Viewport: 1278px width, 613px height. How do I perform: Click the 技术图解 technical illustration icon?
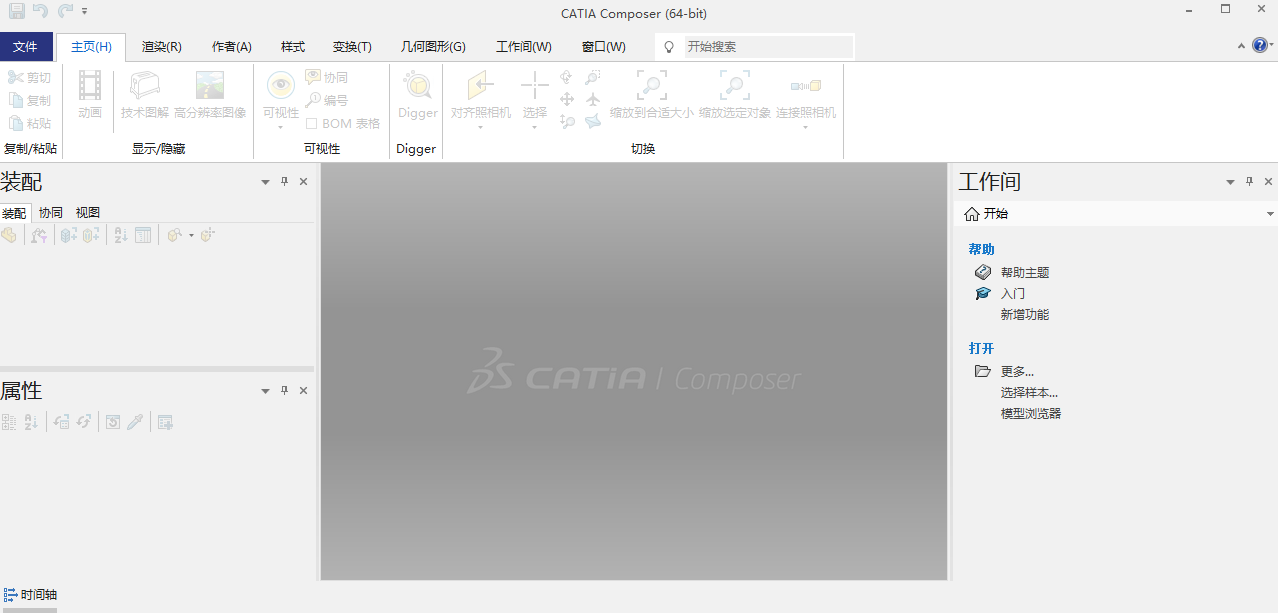click(145, 86)
